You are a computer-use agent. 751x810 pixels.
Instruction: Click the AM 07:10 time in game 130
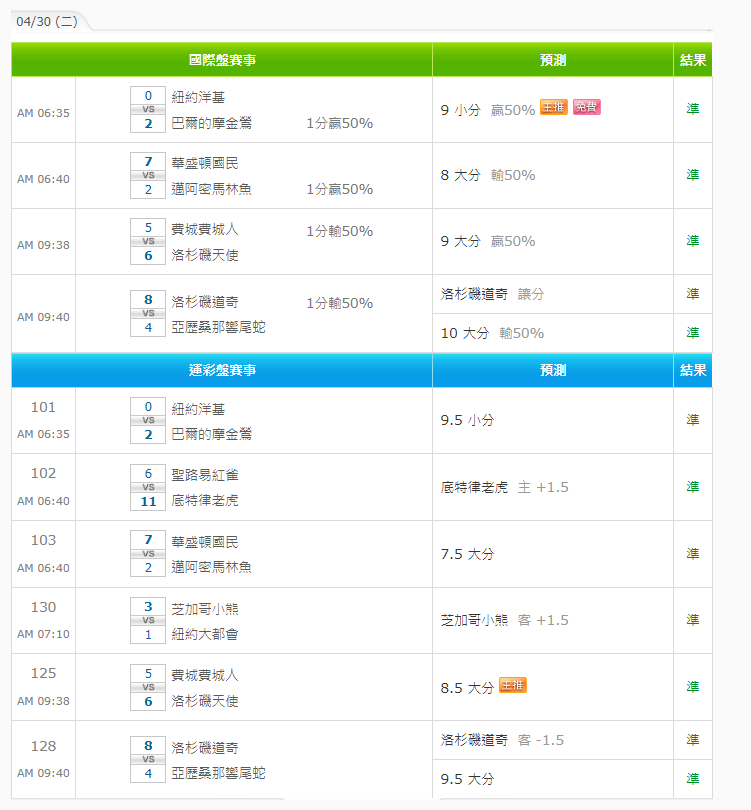point(43,634)
